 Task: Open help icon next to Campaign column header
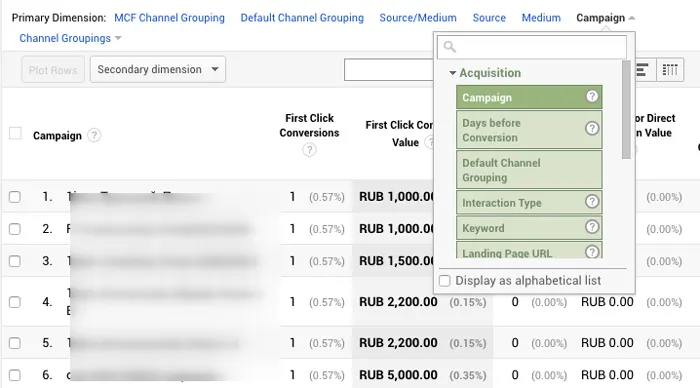click(x=94, y=135)
